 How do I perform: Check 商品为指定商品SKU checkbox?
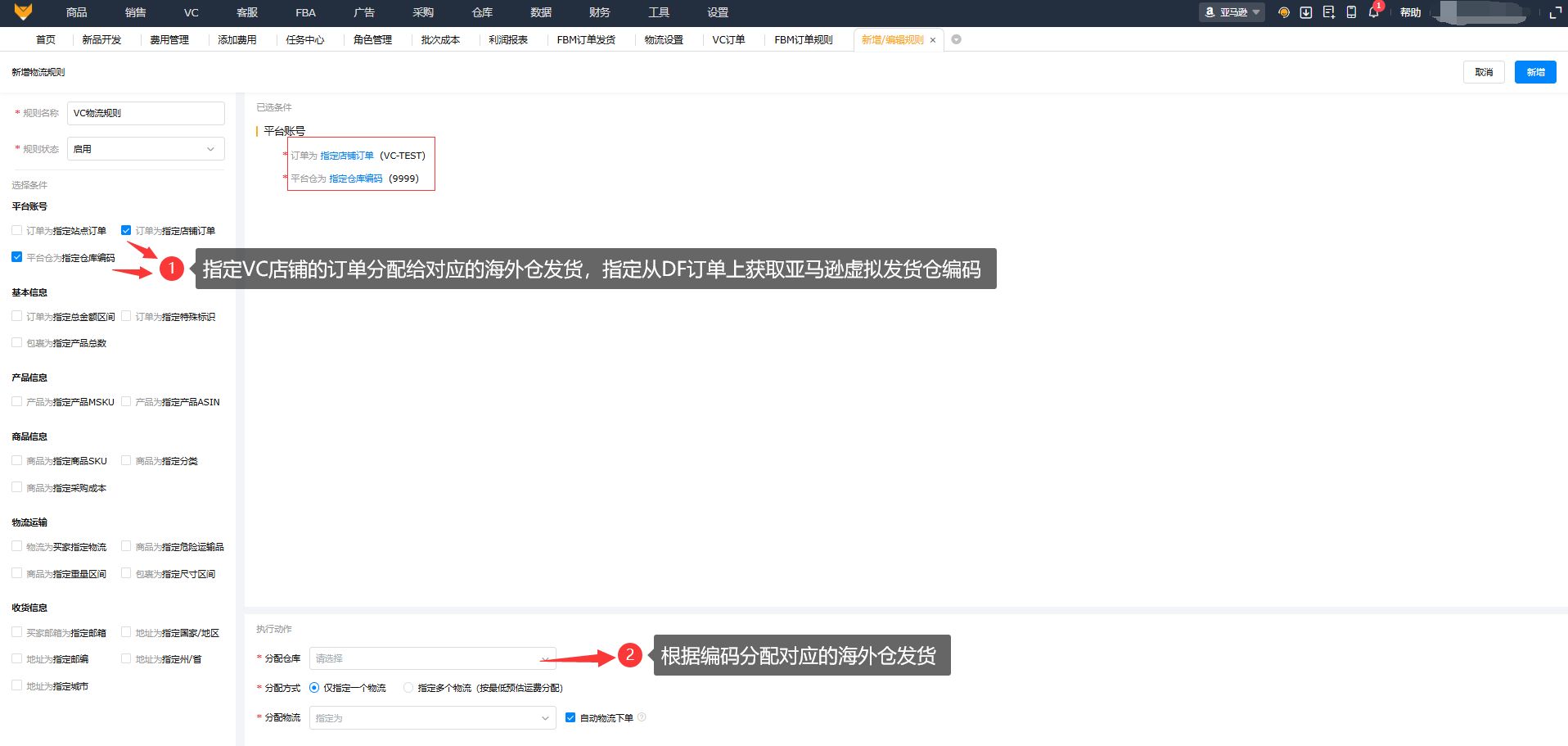(x=17, y=460)
